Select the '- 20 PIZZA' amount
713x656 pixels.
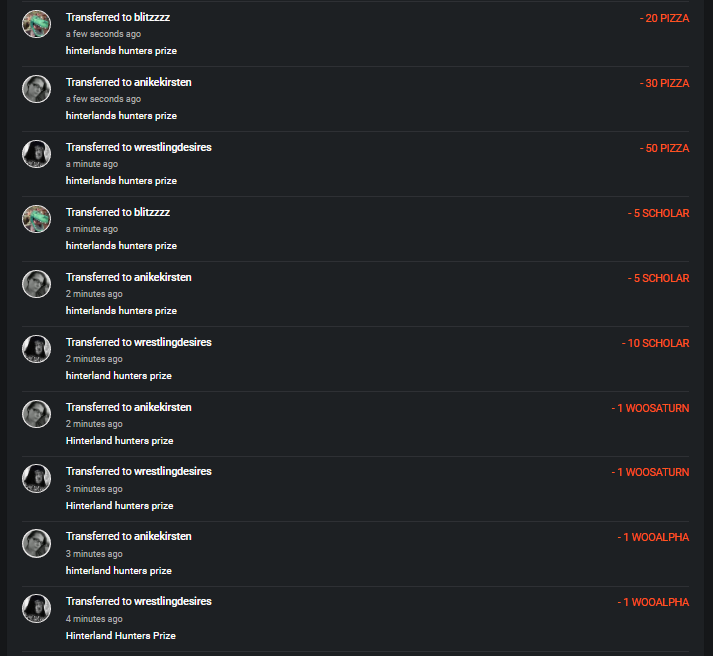coord(664,18)
